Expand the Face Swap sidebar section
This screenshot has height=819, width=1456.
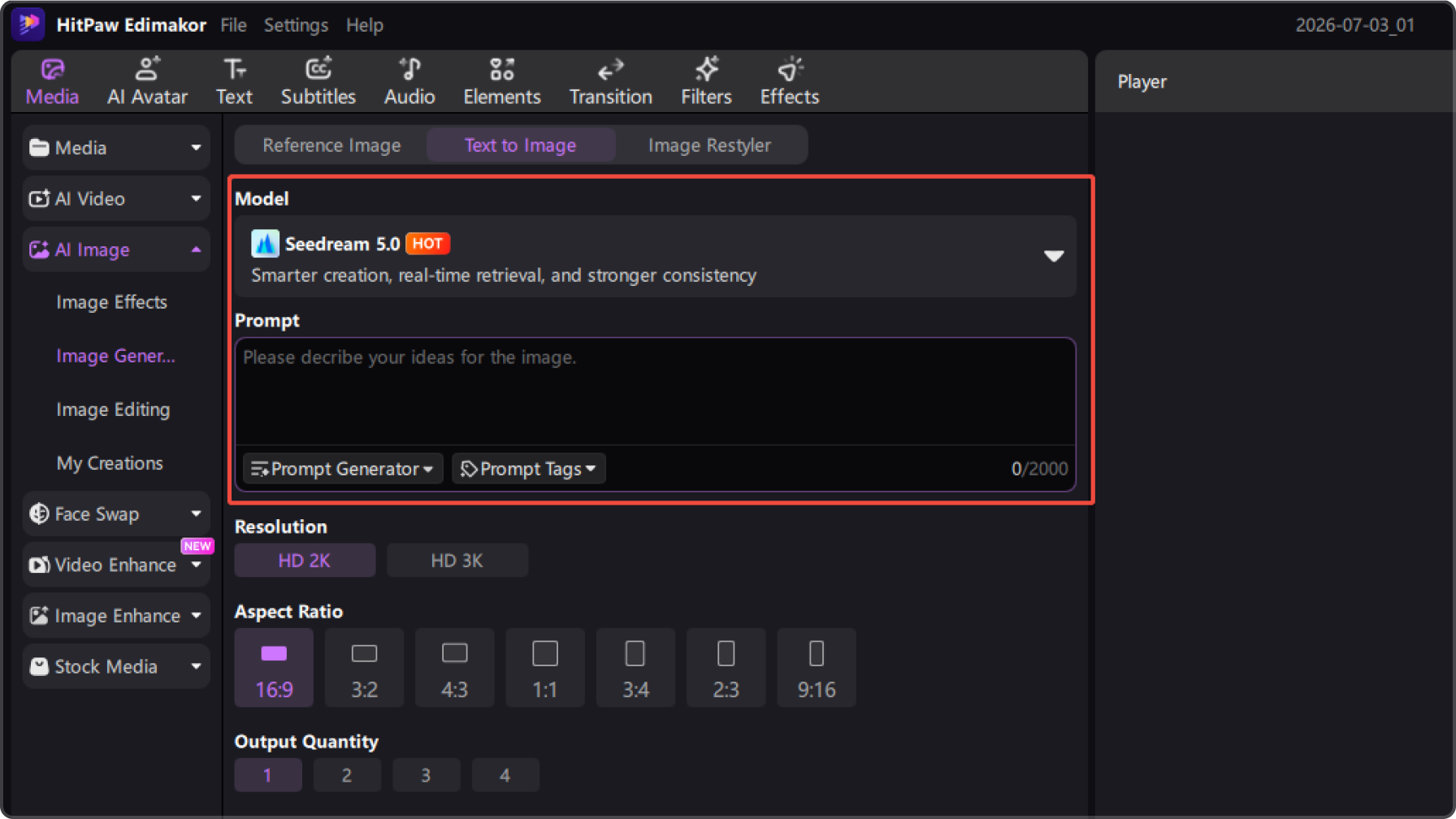(x=116, y=513)
